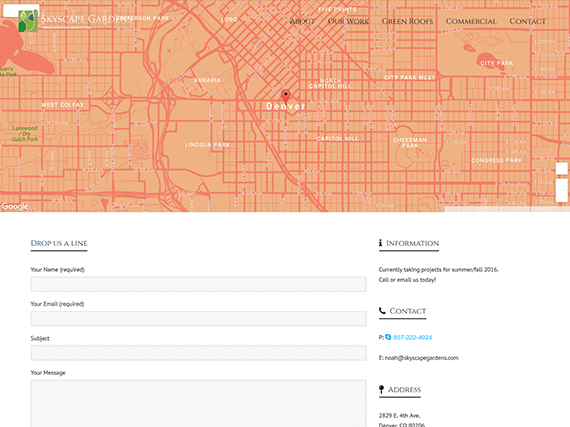Click the info icon beside Information heading
Viewport: 570px width, 427px height.
tap(381, 243)
